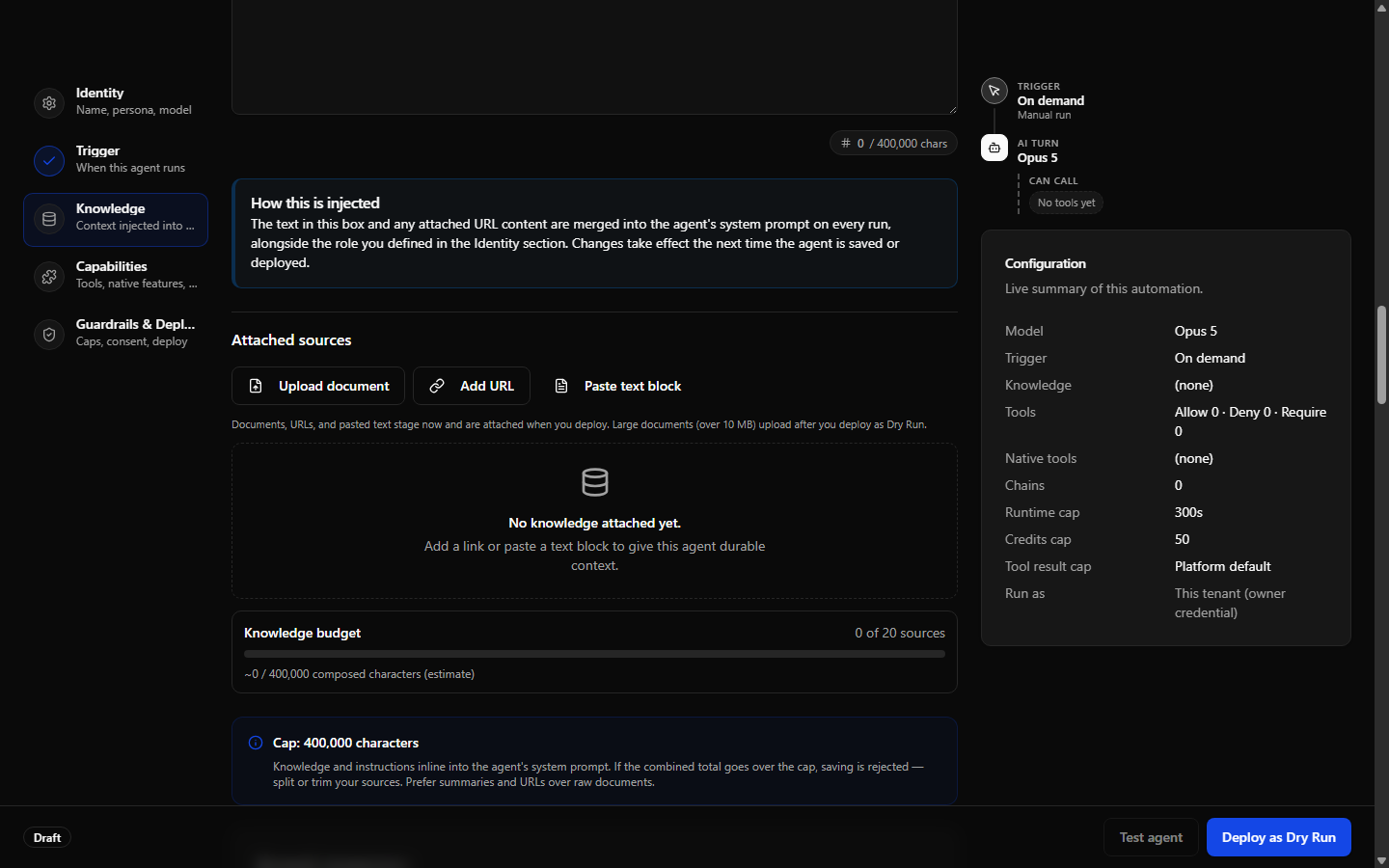Click the hash icon in character counter

click(846, 143)
